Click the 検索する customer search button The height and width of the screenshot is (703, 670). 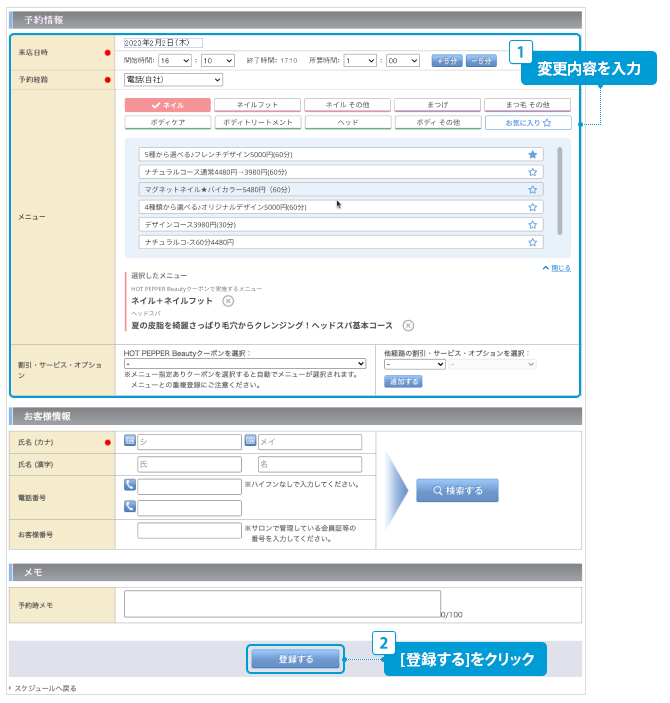pos(457,491)
